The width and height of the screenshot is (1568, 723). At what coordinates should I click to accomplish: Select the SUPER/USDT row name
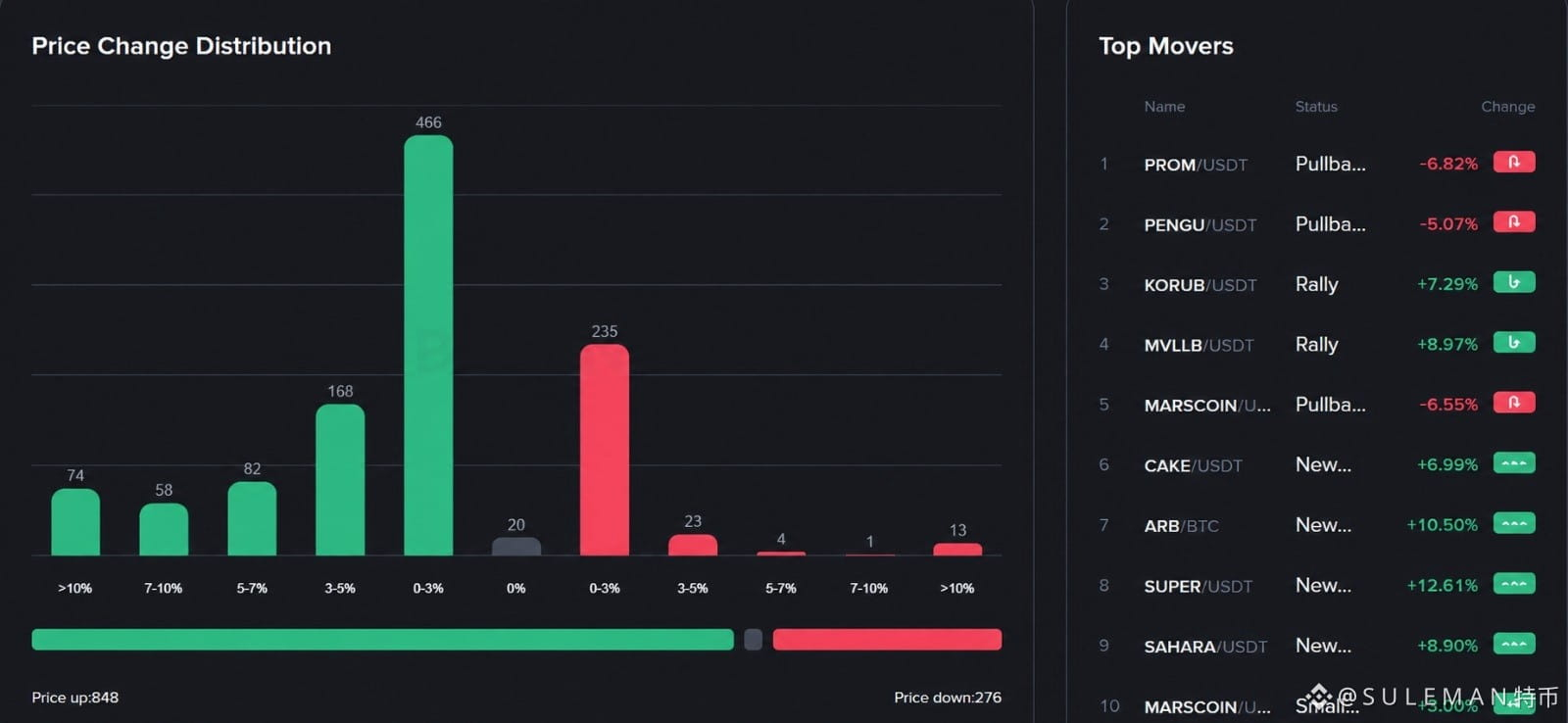[1199, 586]
